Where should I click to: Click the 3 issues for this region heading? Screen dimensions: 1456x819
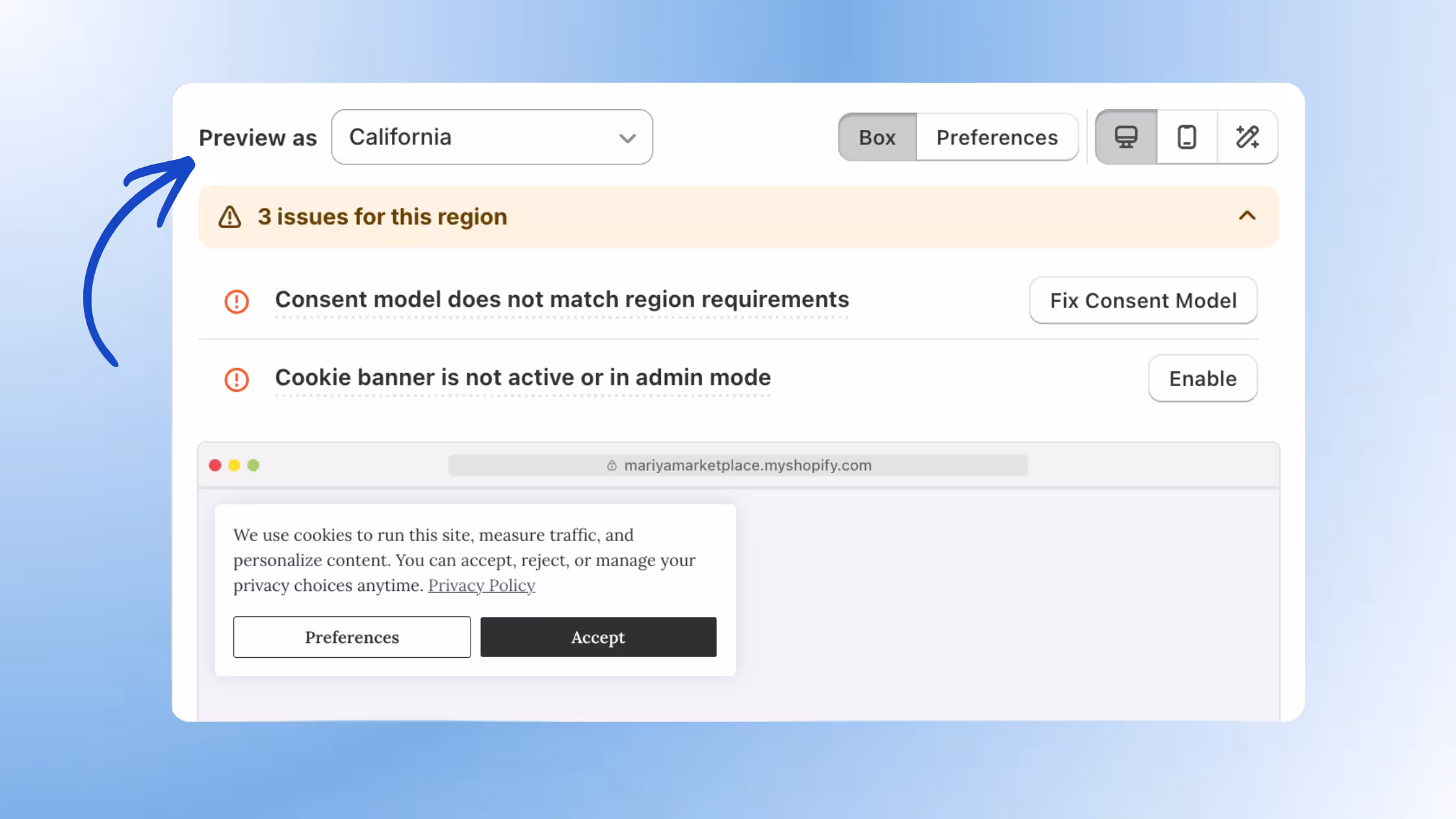tap(382, 217)
